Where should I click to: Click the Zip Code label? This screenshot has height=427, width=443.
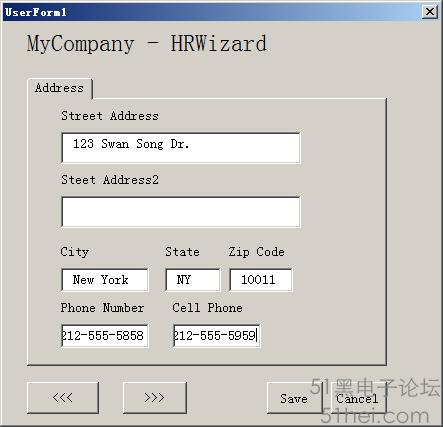(x=257, y=252)
